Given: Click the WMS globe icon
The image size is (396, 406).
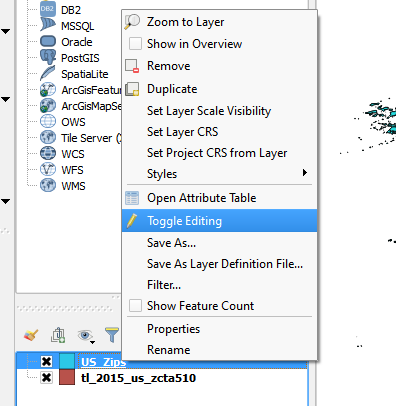Looking at the screenshot, I should (x=48, y=185).
